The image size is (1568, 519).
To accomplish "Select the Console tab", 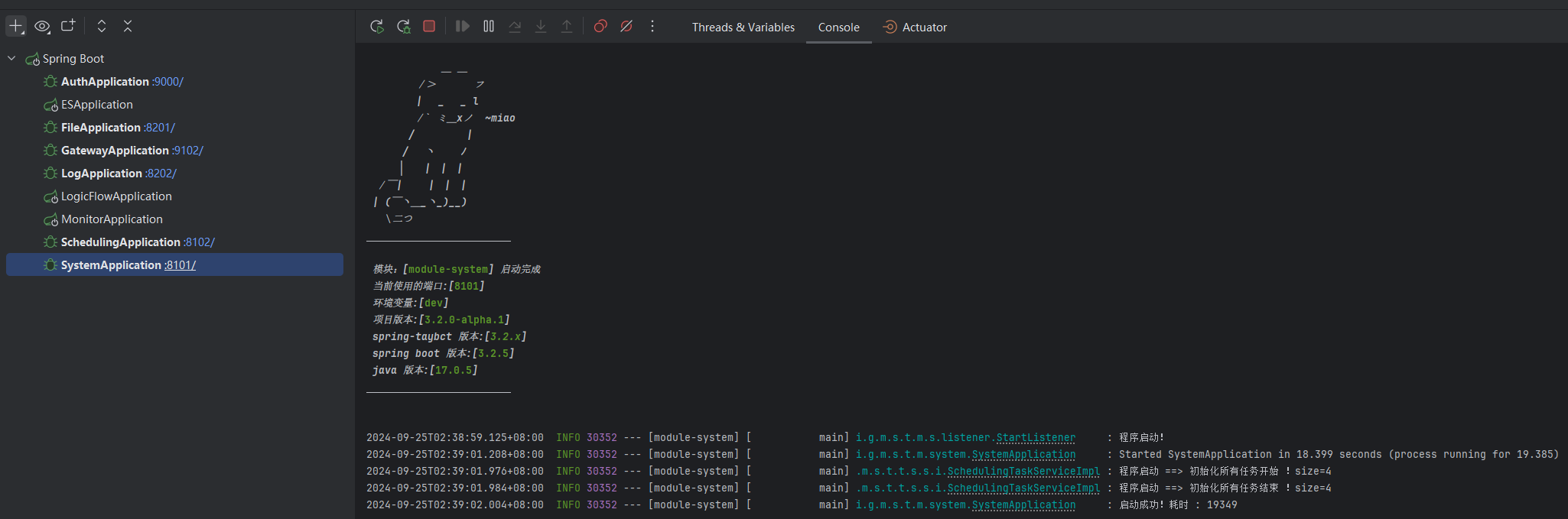I will [x=839, y=28].
